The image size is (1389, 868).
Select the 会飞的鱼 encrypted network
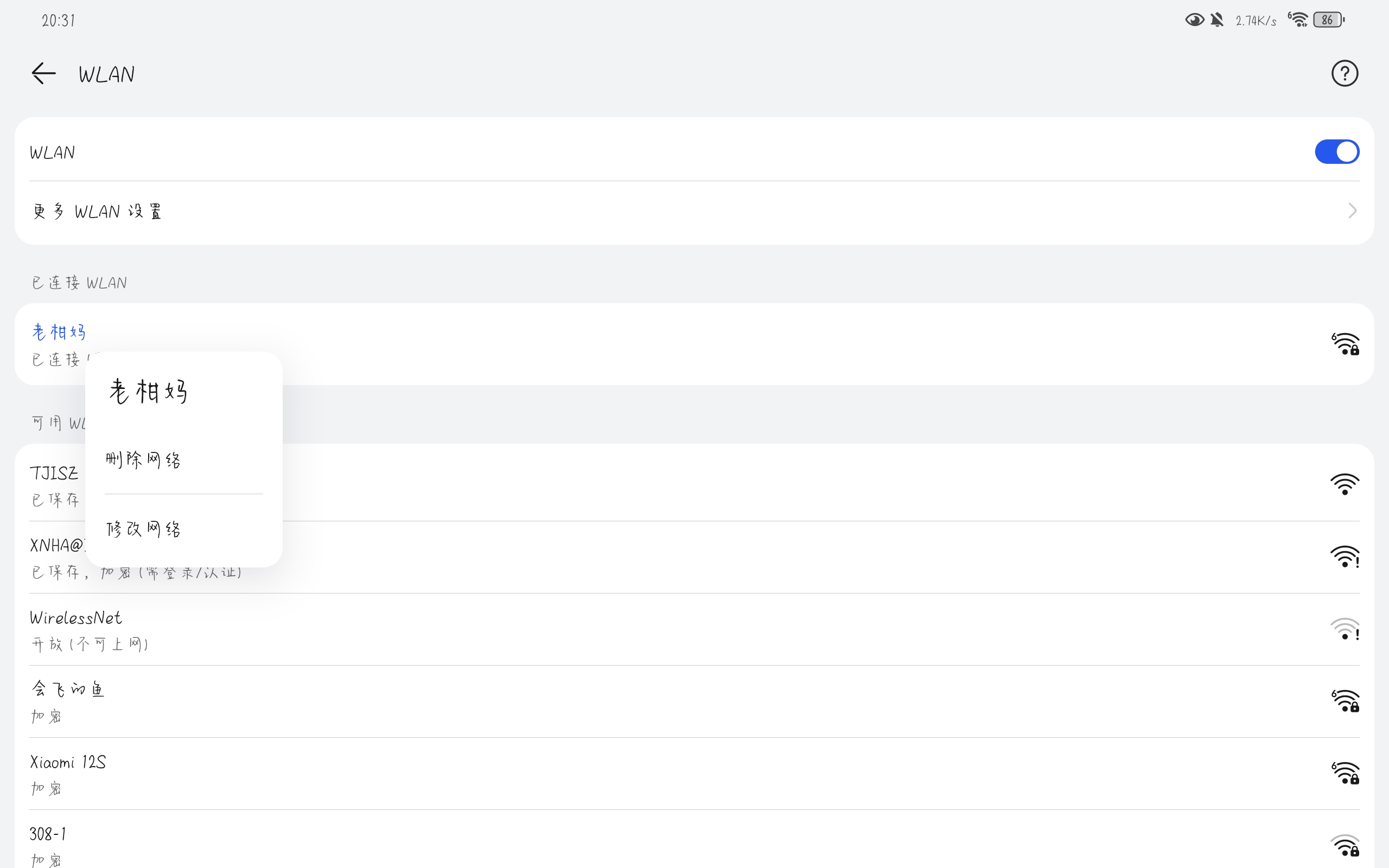(x=694, y=701)
